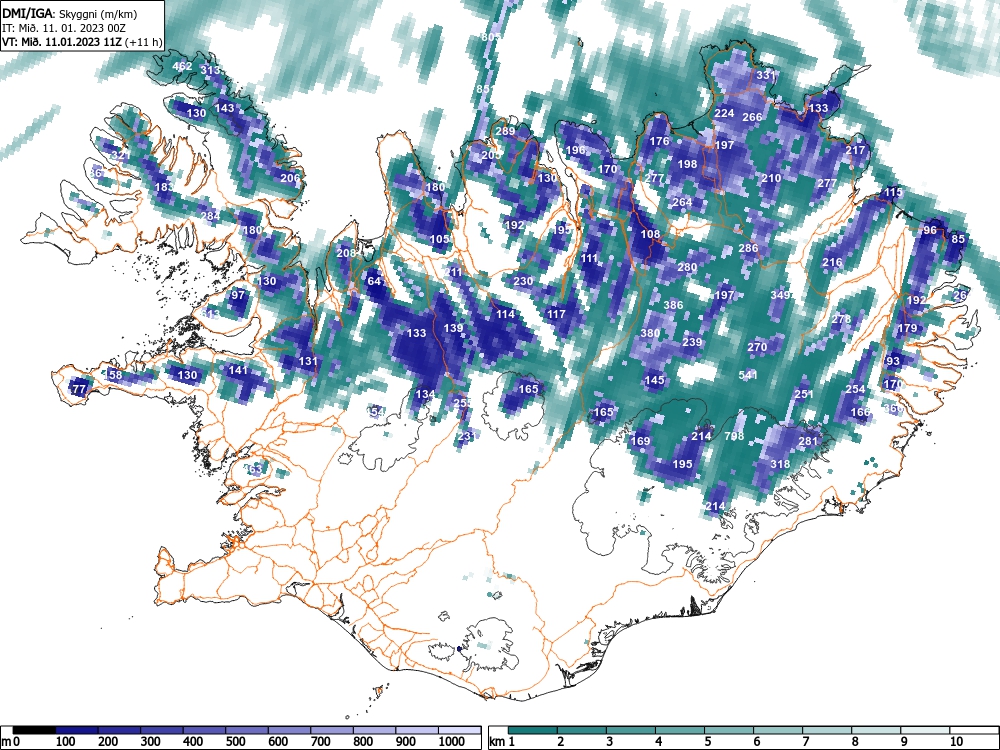Viewport: 1000px width, 750px height.
Task: Click visibility value 166 on the map
Action: (x=860, y=413)
